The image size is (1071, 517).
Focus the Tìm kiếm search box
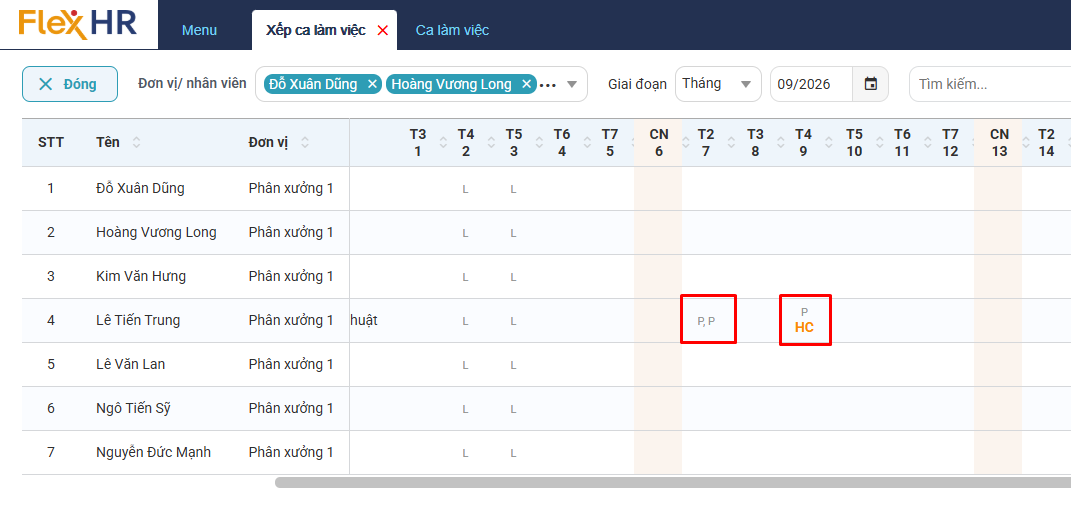990,84
